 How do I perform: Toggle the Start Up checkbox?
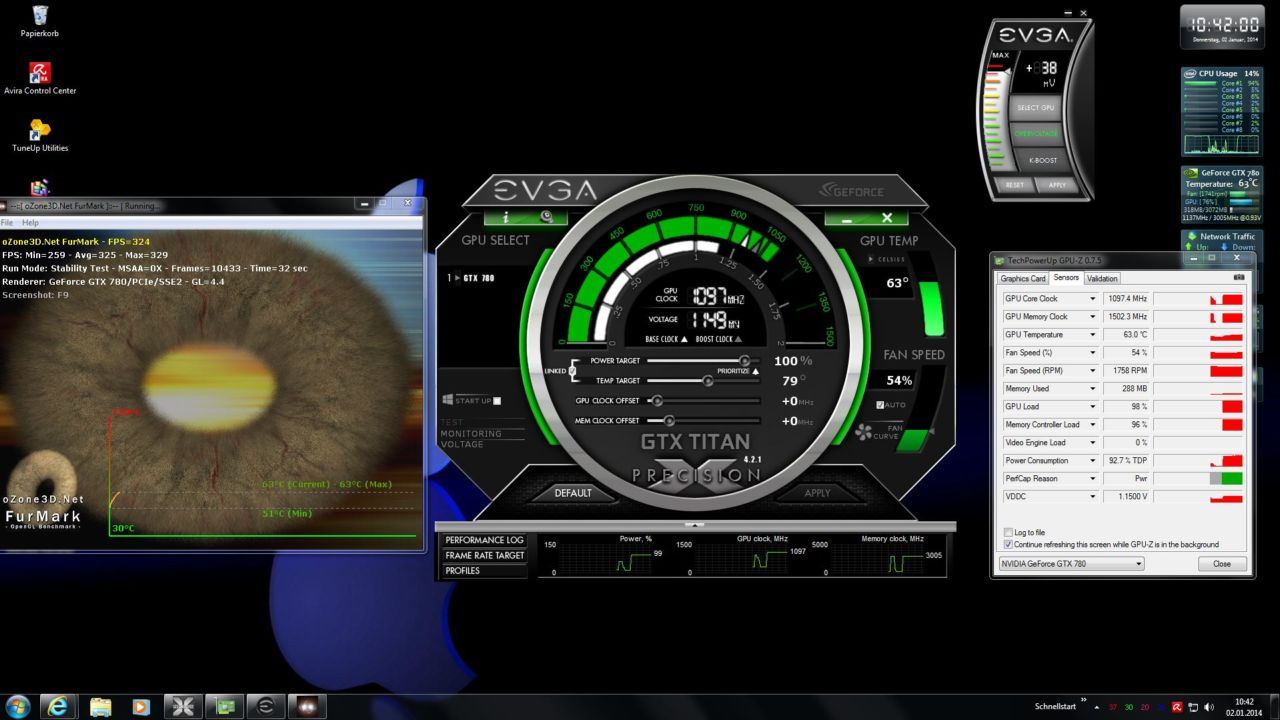497,401
